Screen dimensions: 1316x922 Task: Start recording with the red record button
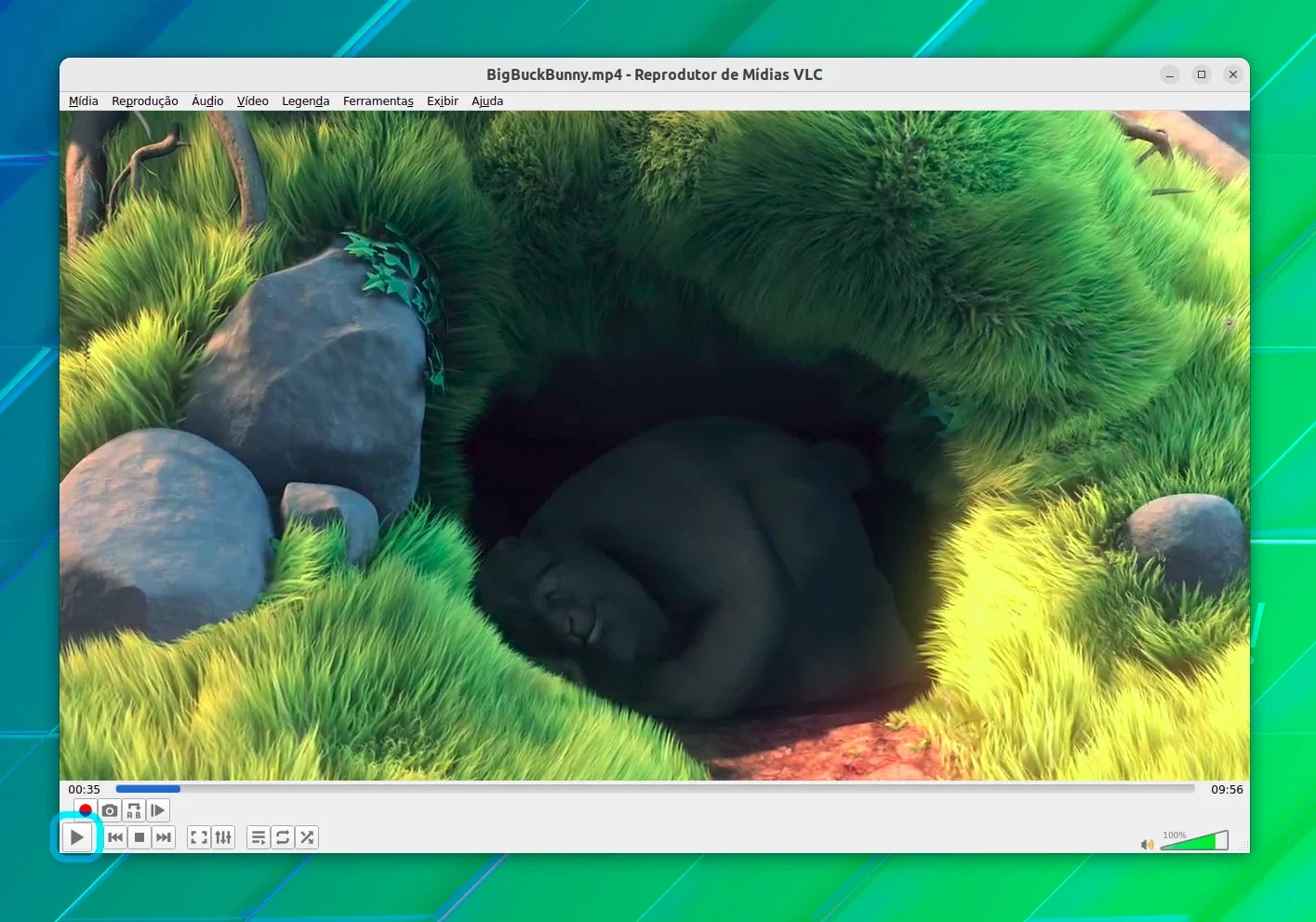tap(86, 810)
